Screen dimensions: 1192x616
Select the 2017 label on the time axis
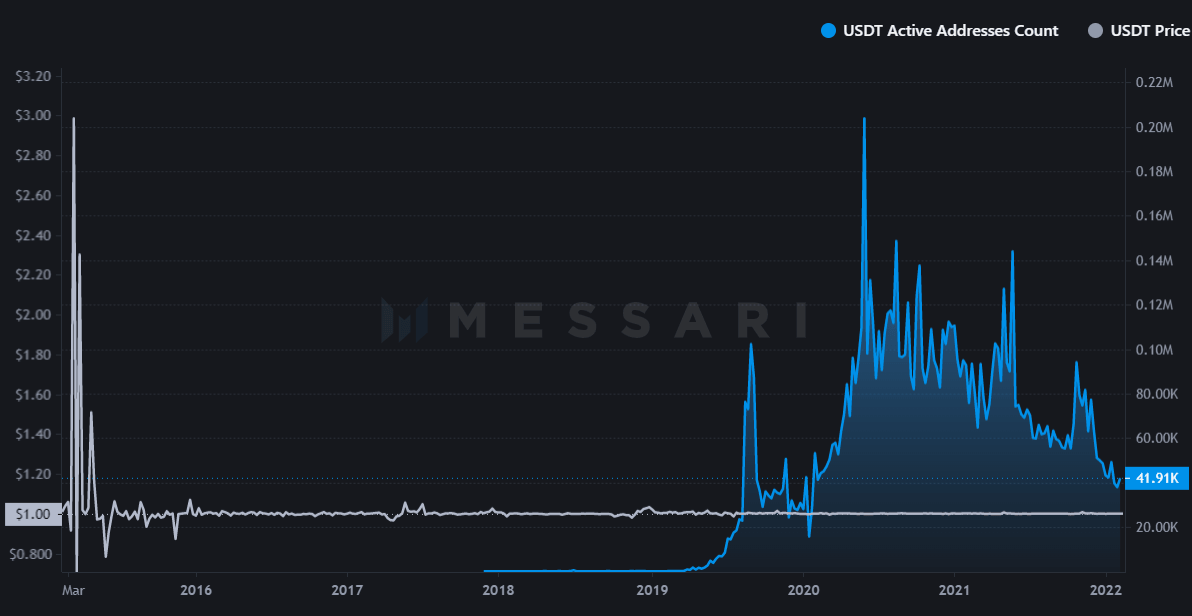pyautogui.click(x=346, y=592)
